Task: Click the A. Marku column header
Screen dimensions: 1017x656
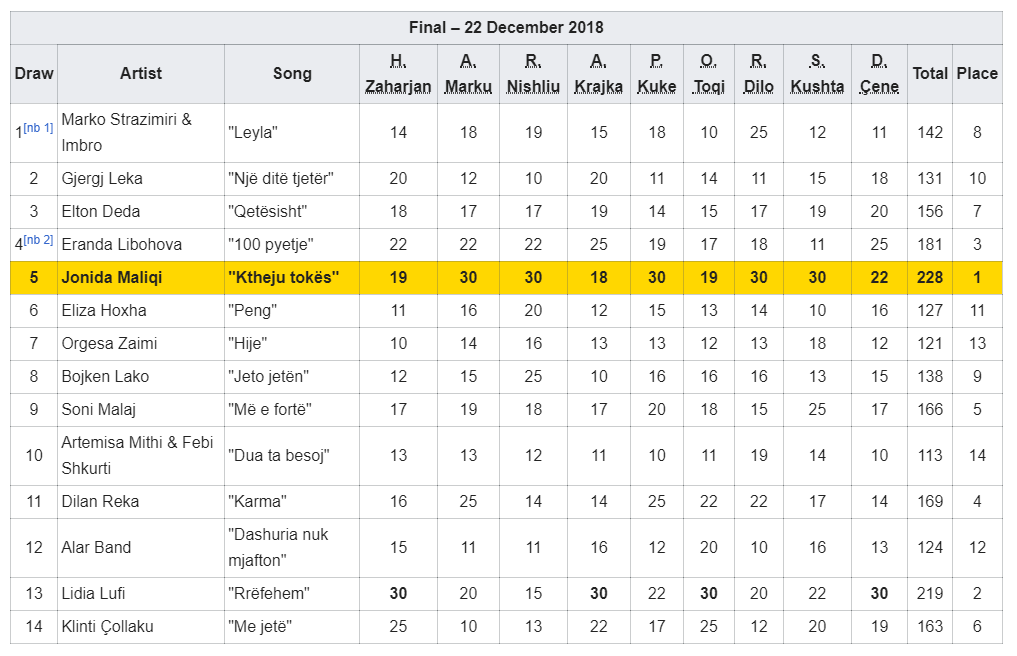Action: pos(468,74)
